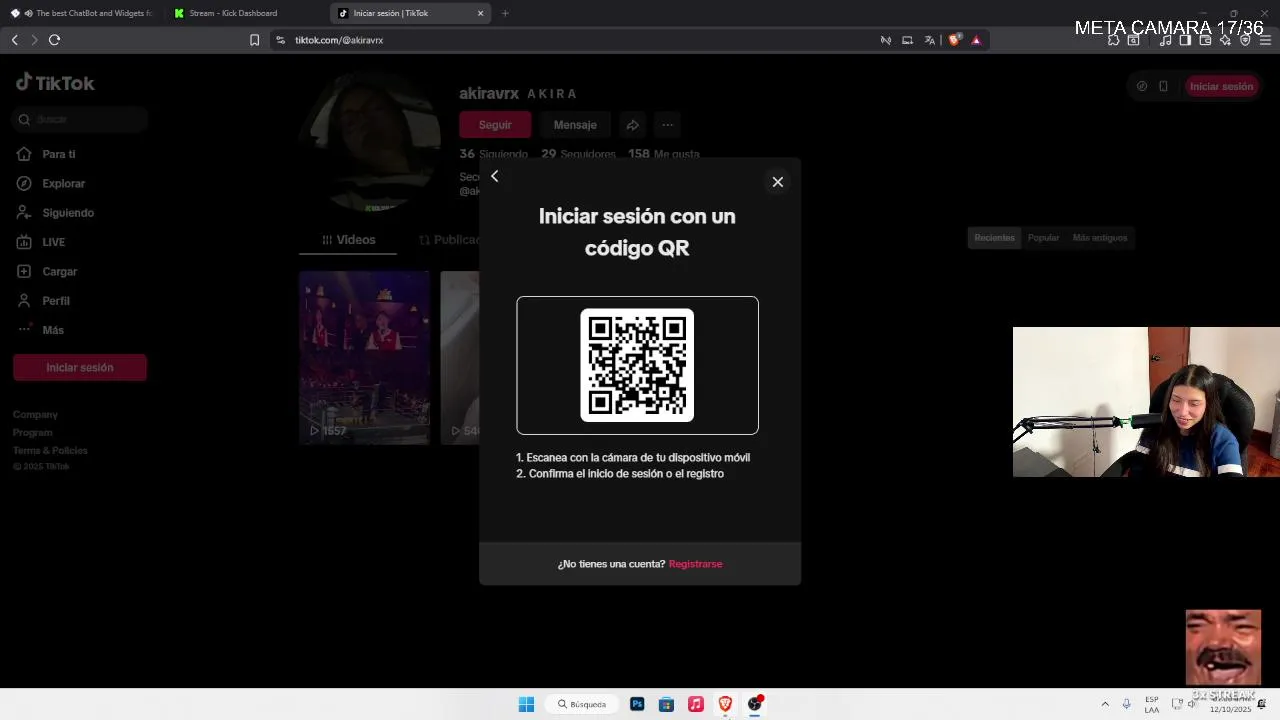Open the three-dot profile options
This screenshot has width=1280, height=720.
click(x=667, y=125)
